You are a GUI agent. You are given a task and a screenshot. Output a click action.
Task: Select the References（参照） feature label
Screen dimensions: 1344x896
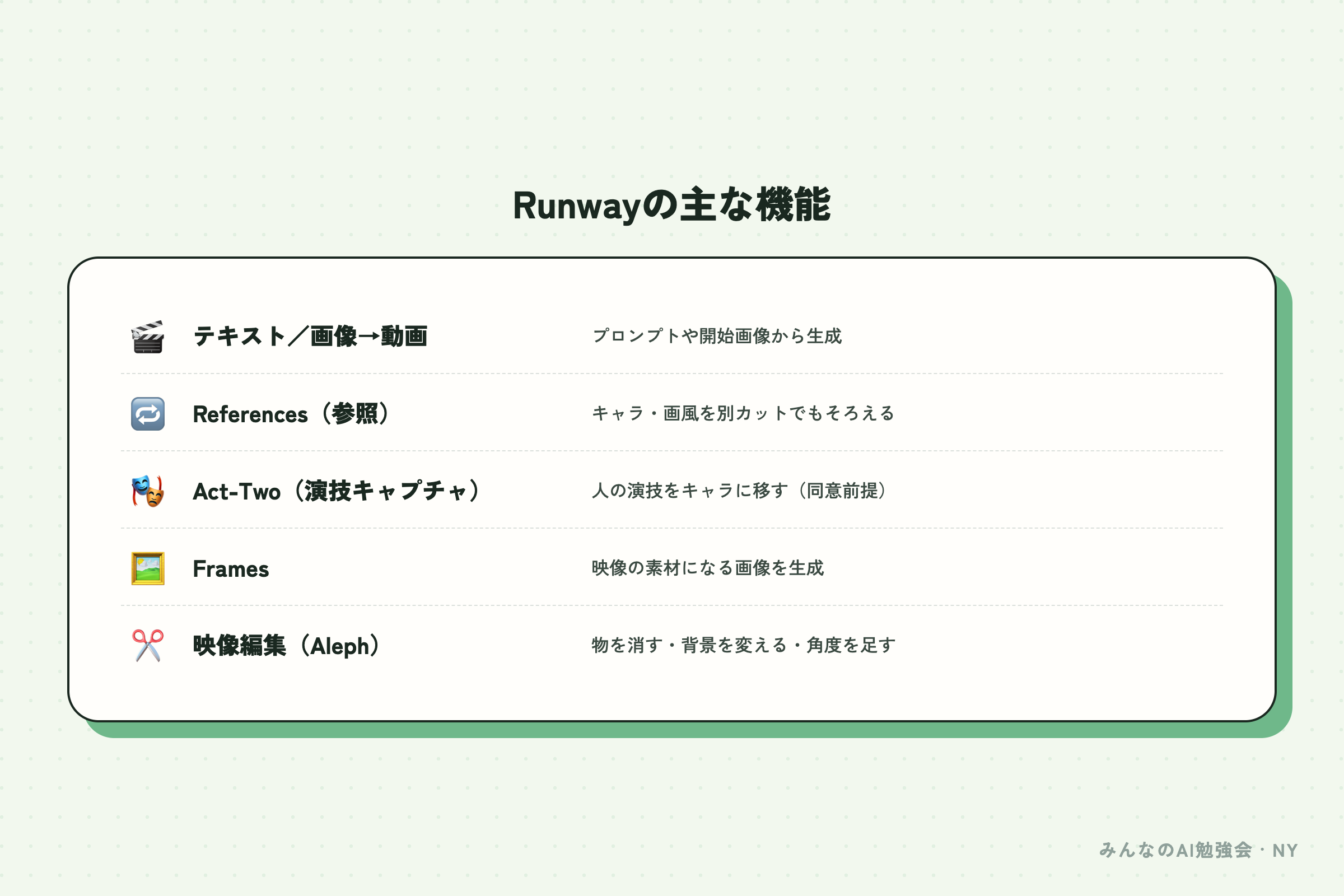[291, 414]
